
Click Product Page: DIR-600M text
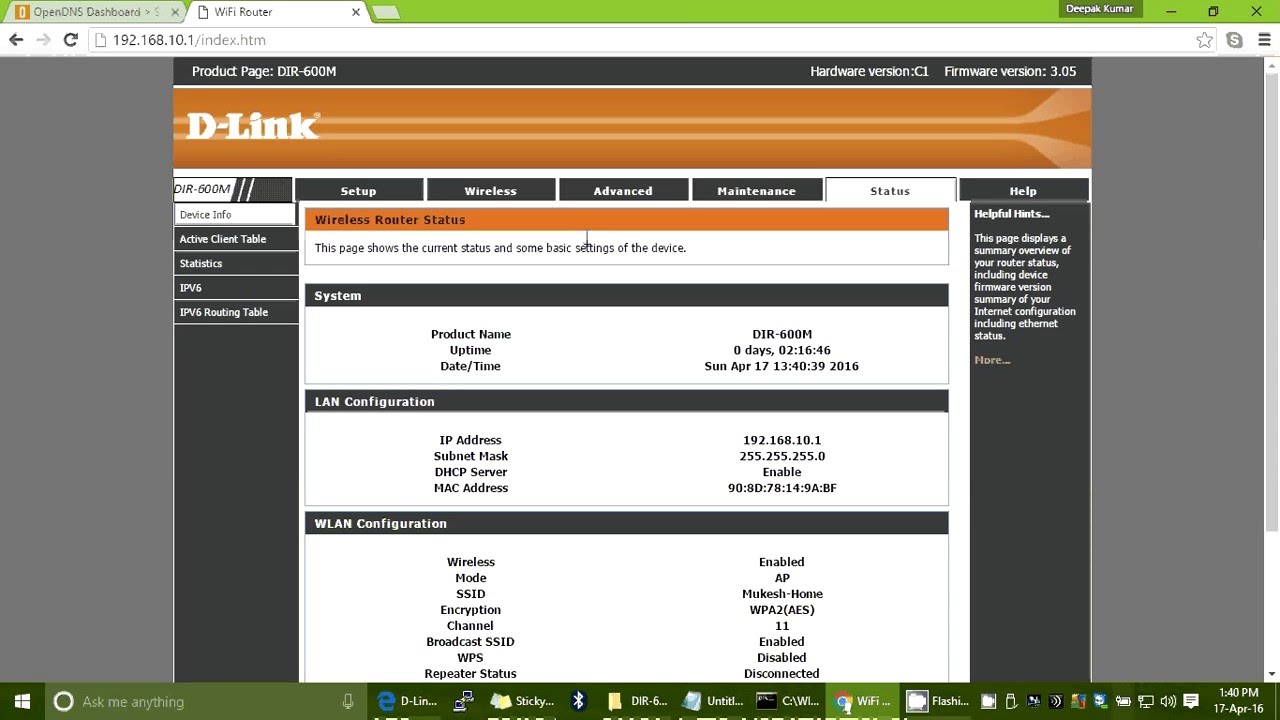pos(264,71)
